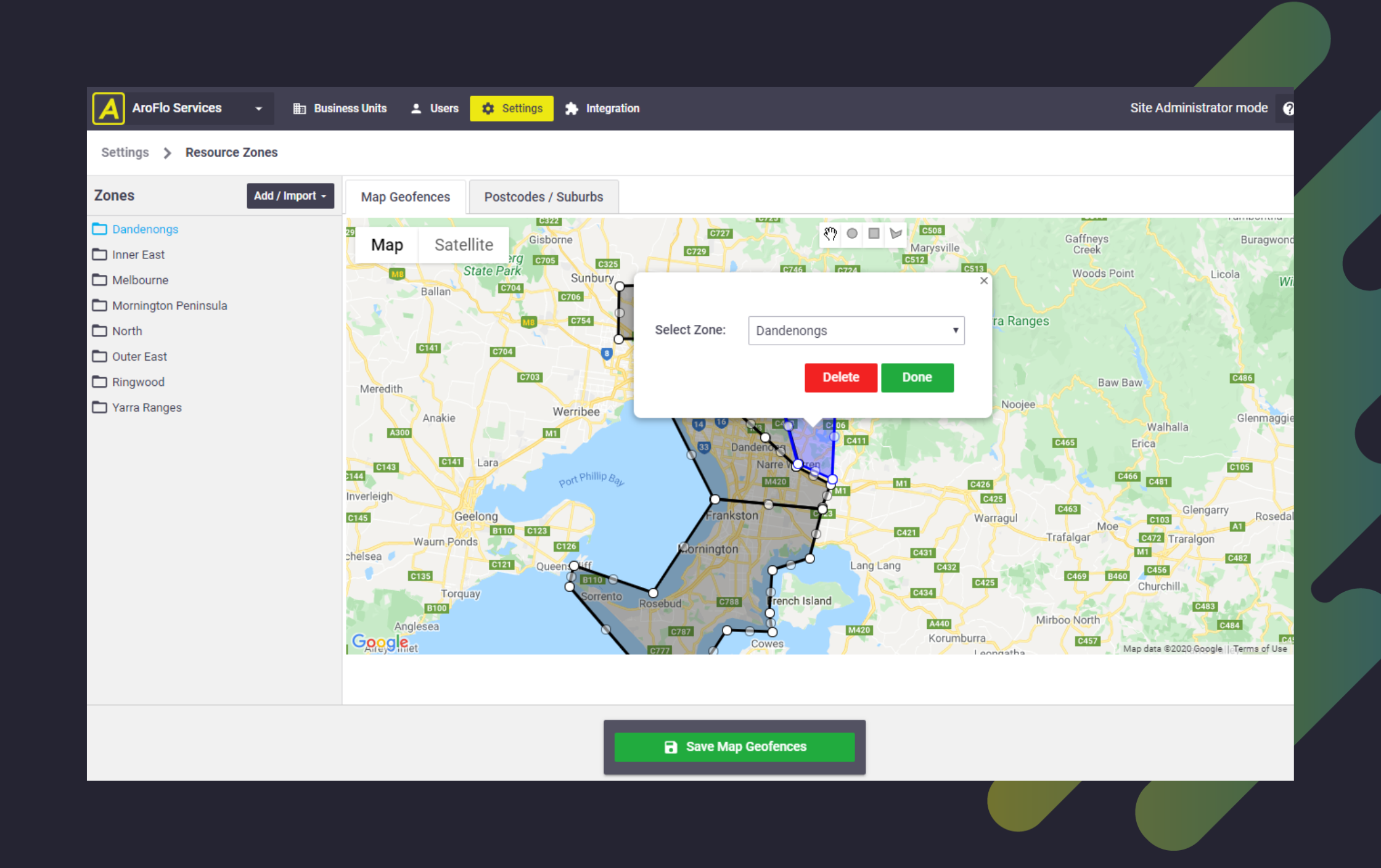Click Save Map Geofences button
Screen dimensions: 1381x868
[734, 747]
